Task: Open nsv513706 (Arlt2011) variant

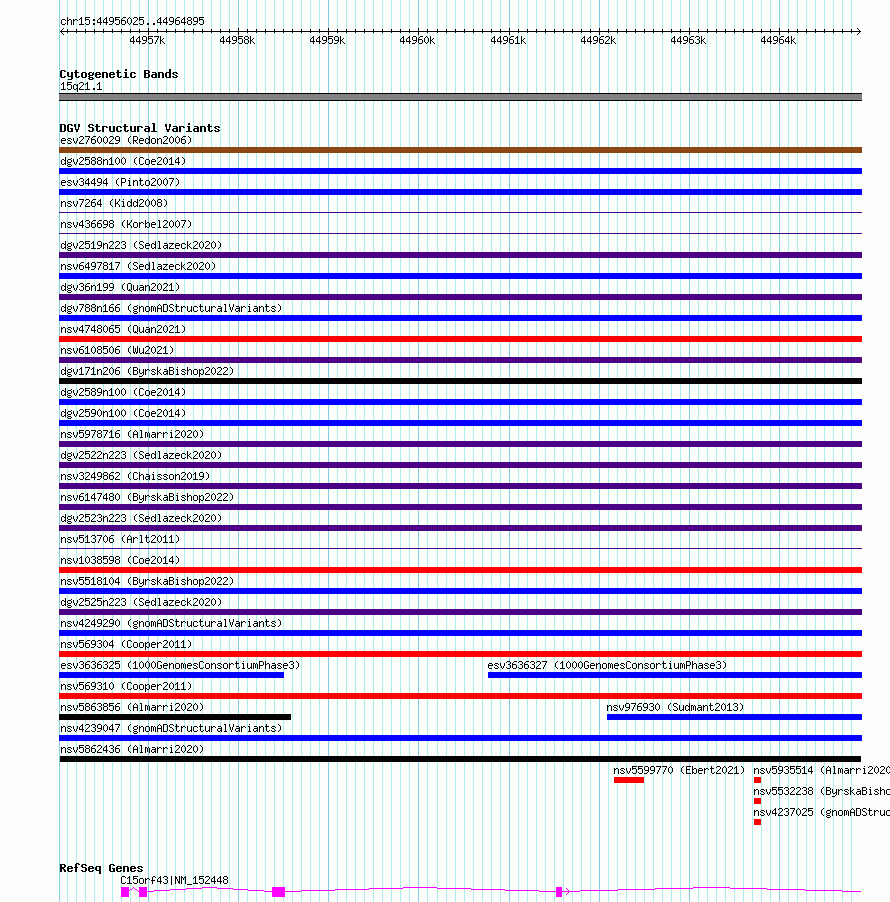Action: [120, 539]
